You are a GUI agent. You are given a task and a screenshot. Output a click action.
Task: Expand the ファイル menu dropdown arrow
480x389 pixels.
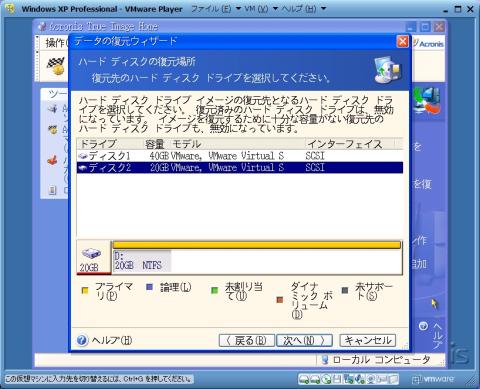238,9
